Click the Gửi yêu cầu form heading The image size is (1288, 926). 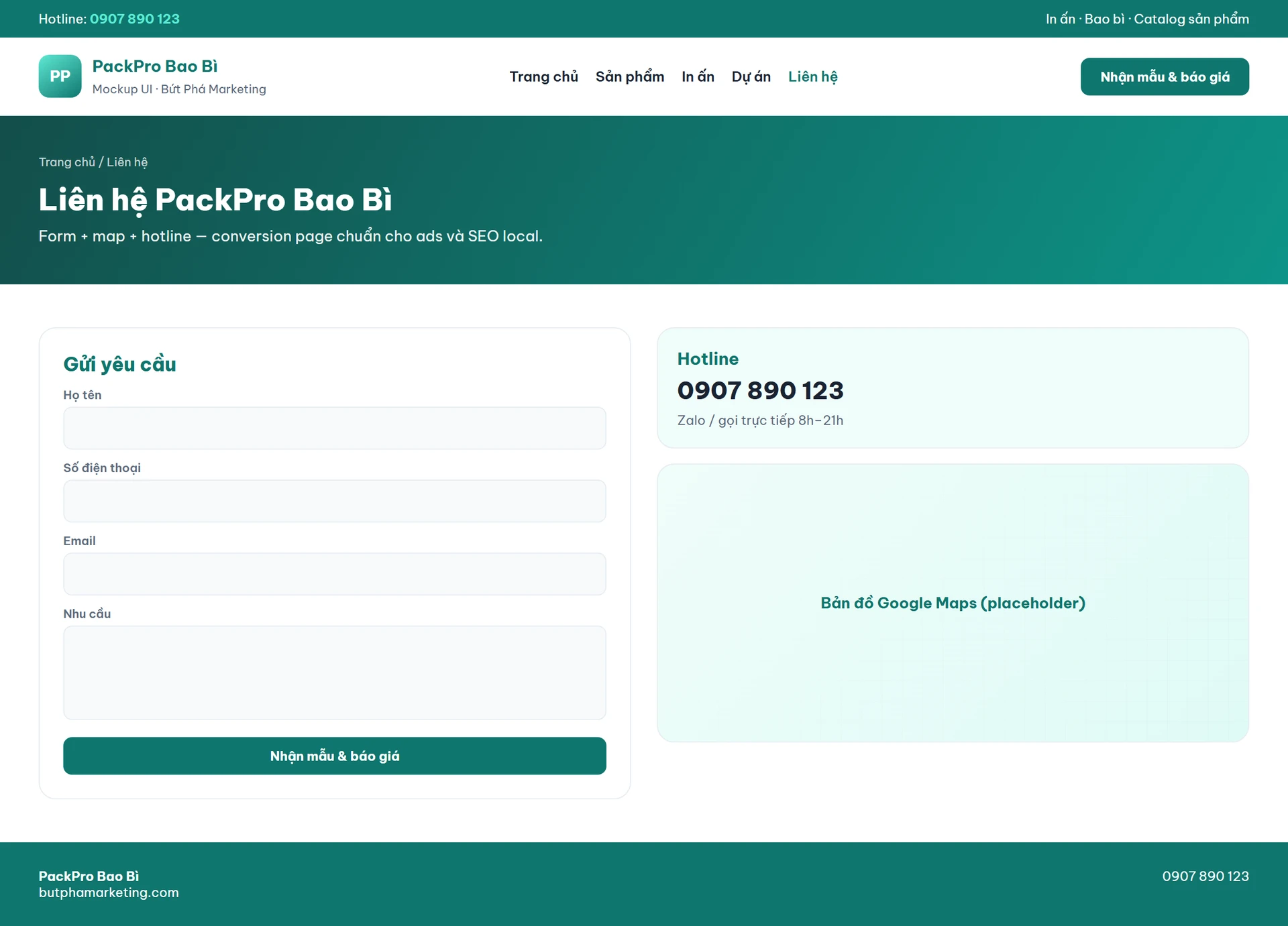[x=119, y=364]
